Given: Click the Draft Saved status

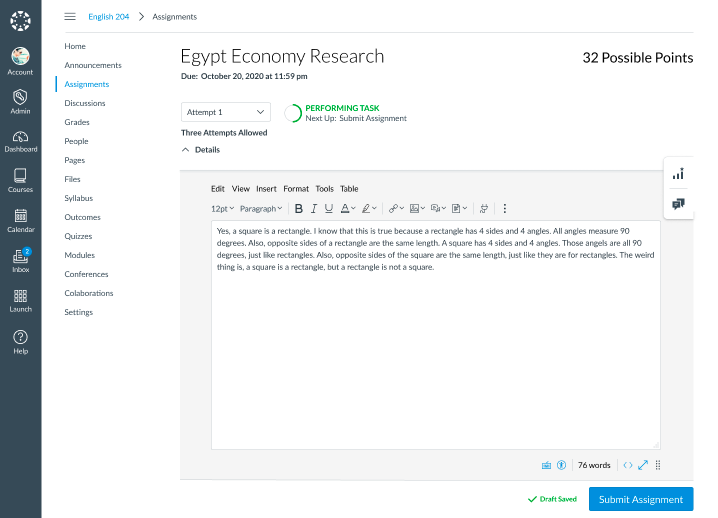Looking at the screenshot, I should pos(552,499).
